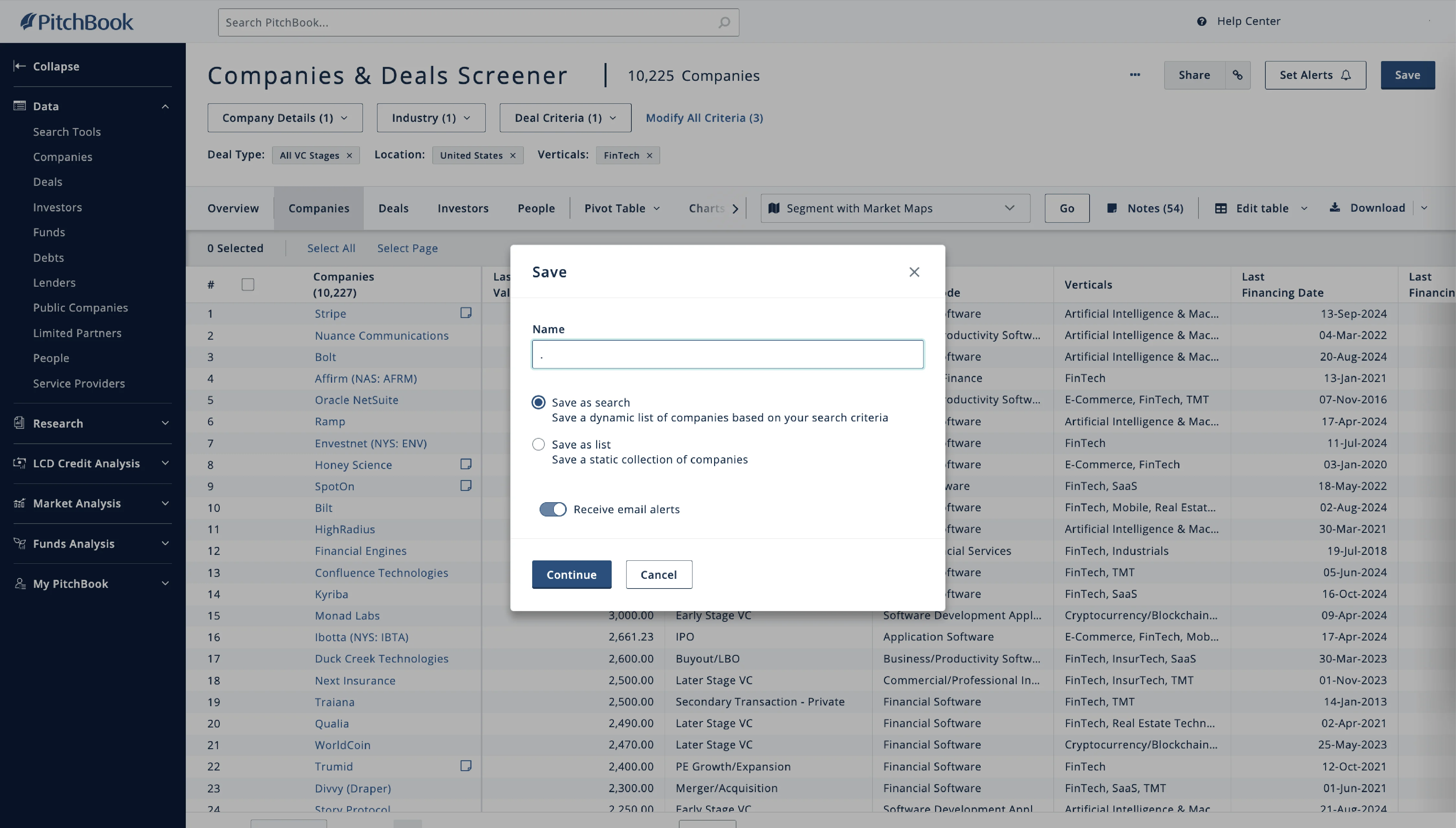
Task: Expand Segment with Market Maps dropdown
Action: point(1010,208)
